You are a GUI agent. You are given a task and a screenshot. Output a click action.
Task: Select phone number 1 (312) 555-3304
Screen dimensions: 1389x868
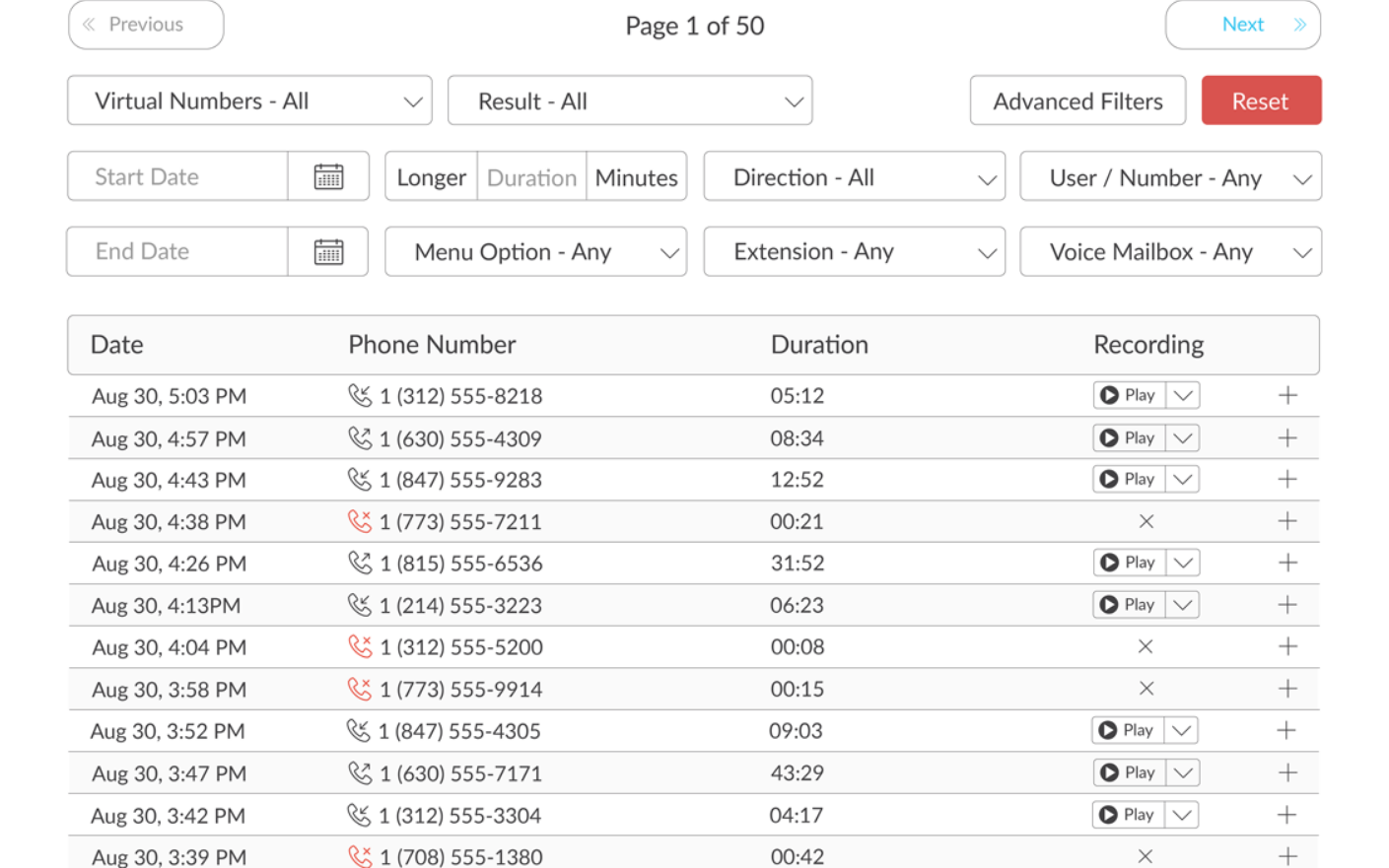459,816
